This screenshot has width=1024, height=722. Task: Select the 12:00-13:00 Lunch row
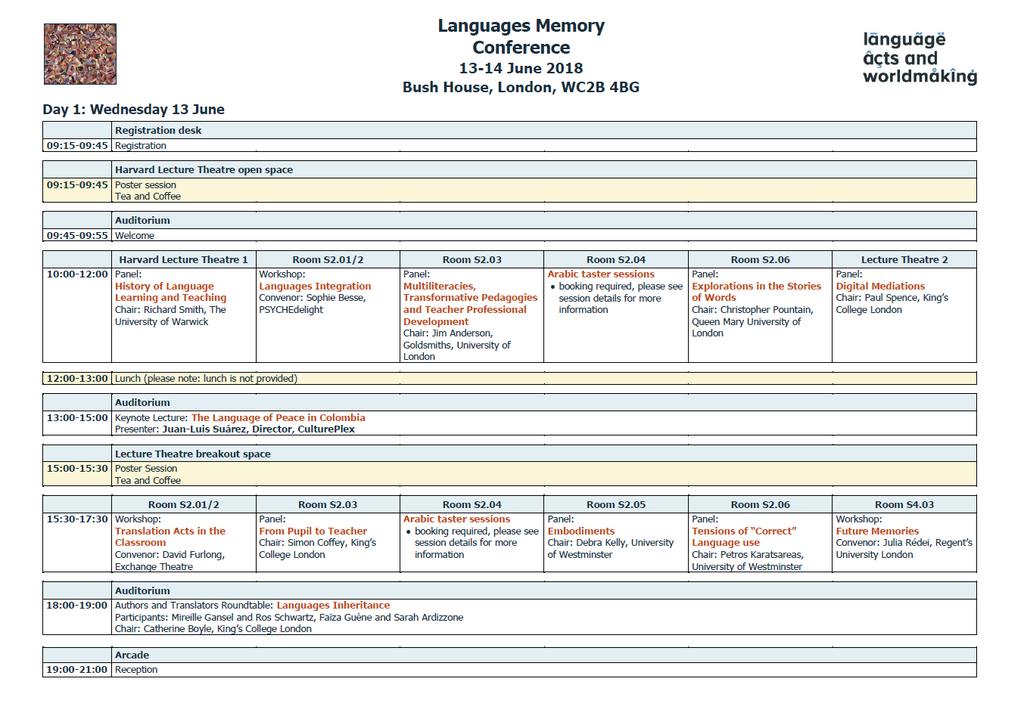[509, 379]
